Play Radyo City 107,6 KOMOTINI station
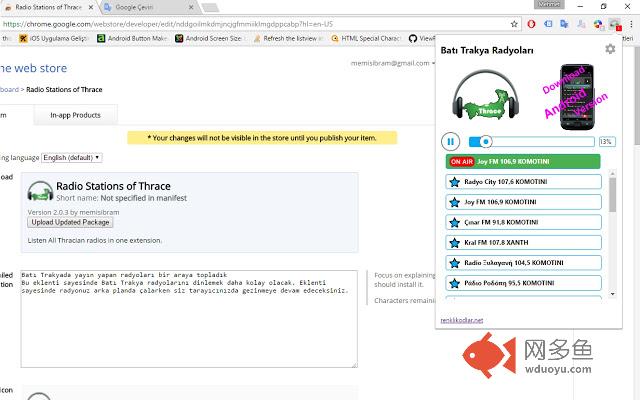 pyautogui.click(x=523, y=182)
